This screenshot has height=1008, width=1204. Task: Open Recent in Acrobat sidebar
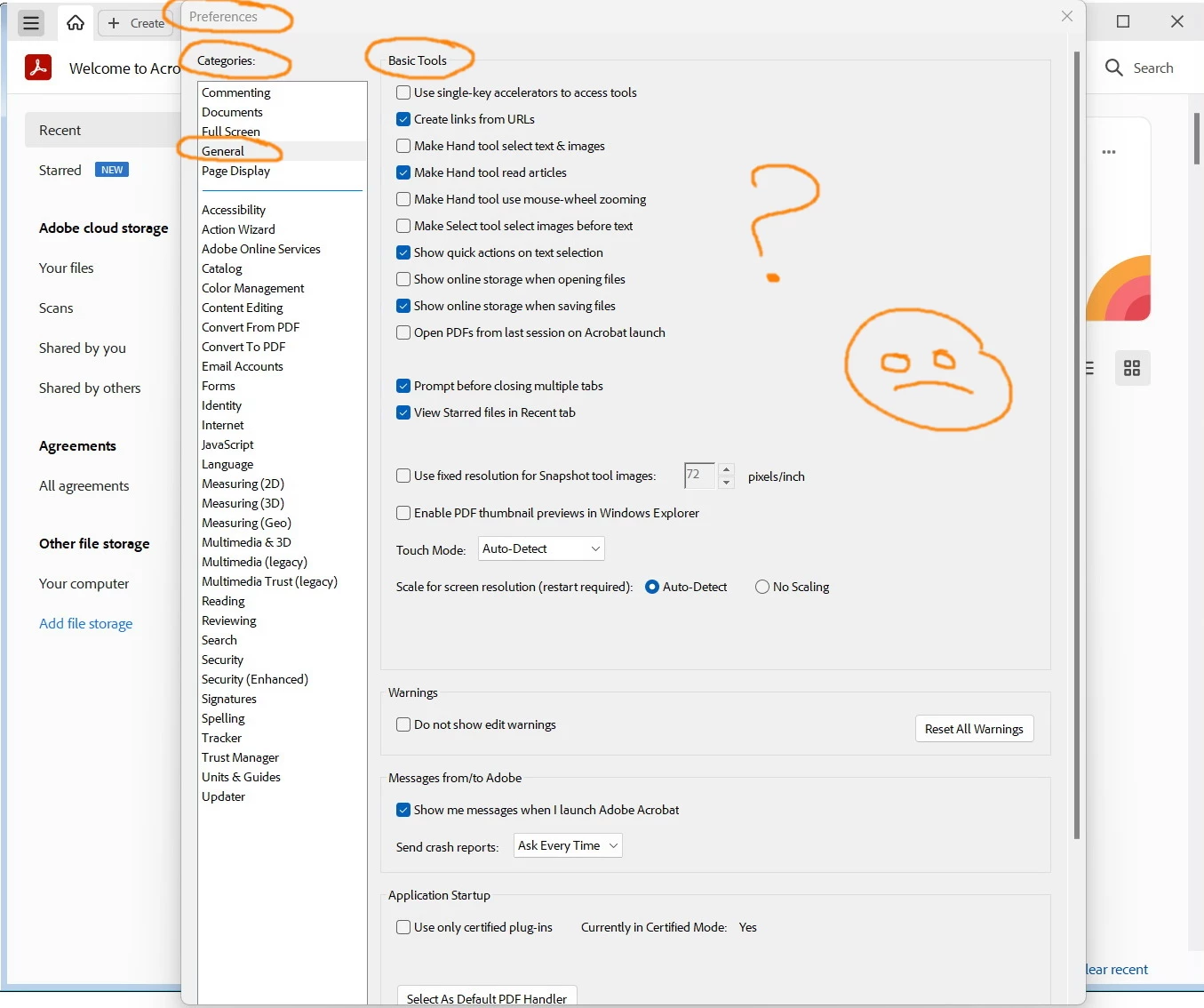103,130
